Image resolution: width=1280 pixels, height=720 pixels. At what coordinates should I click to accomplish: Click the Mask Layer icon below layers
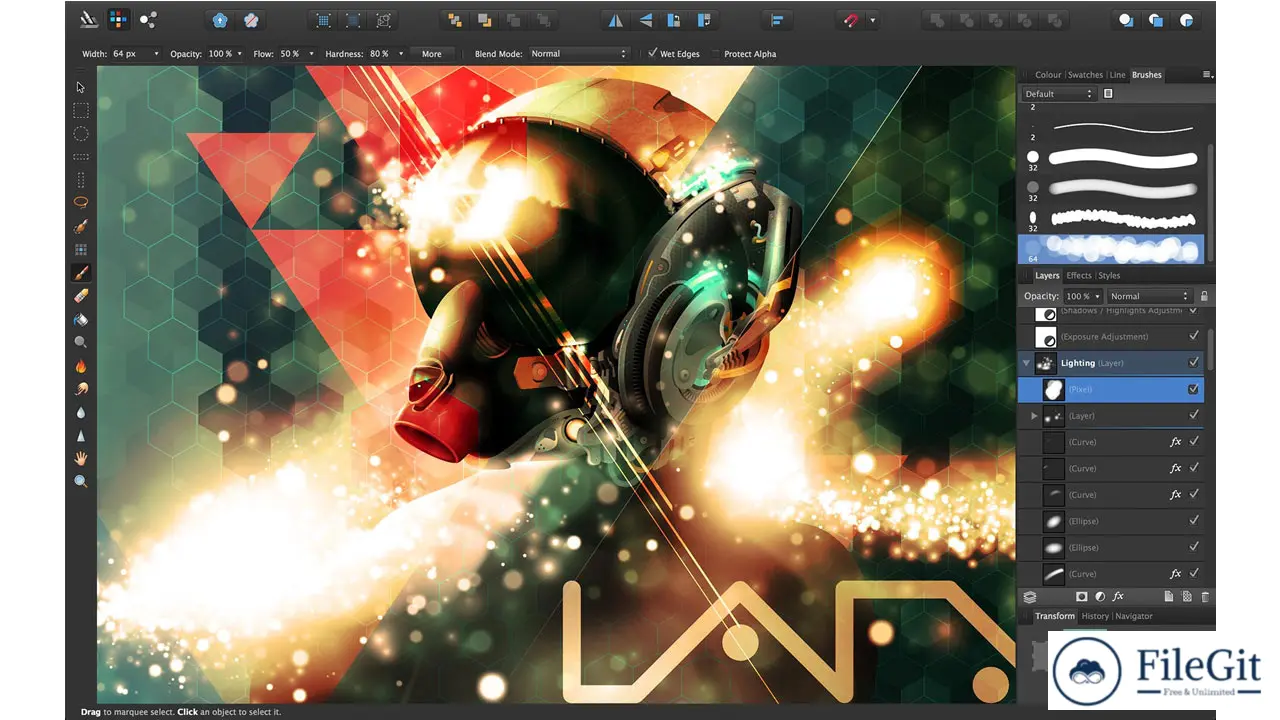(1081, 596)
